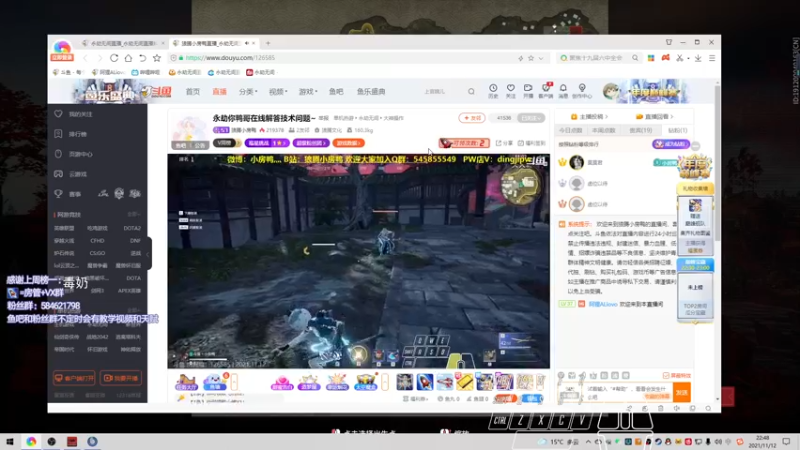Image resolution: width=800 pixels, height=450 pixels.
Task: Open the 直播 nav item
Action: (x=219, y=92)
